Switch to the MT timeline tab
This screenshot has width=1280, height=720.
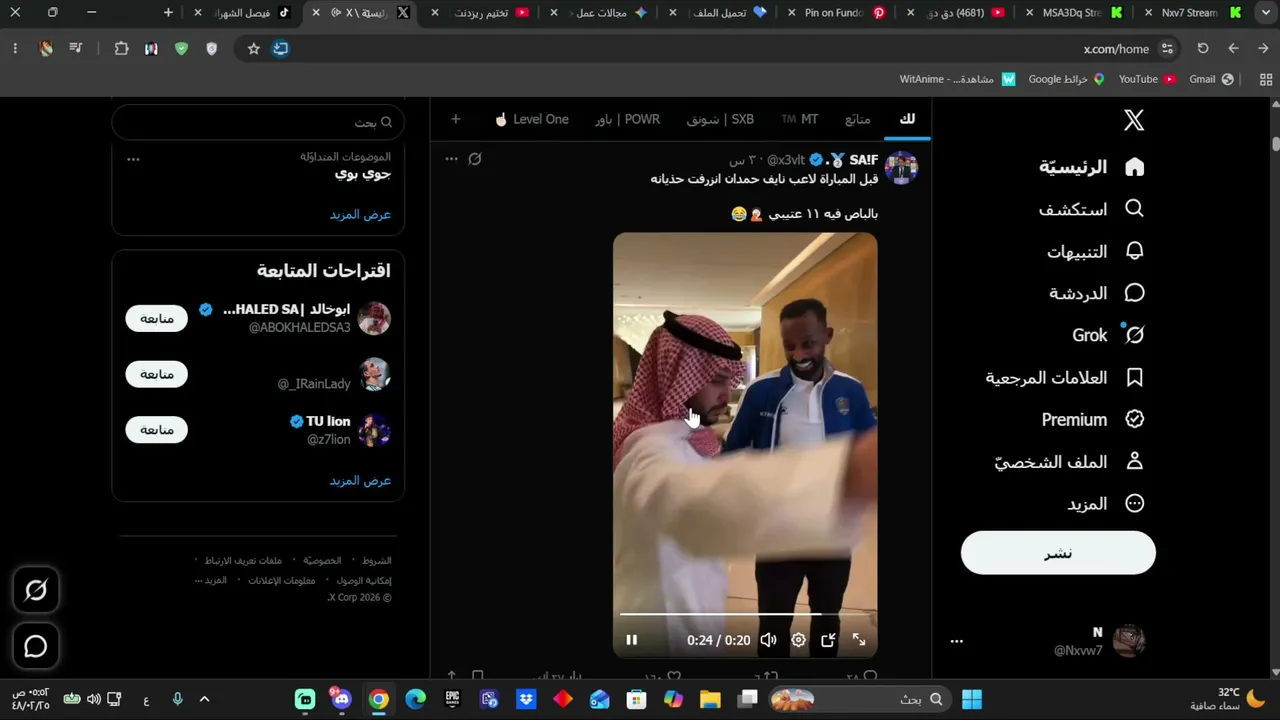pos(800,119)
